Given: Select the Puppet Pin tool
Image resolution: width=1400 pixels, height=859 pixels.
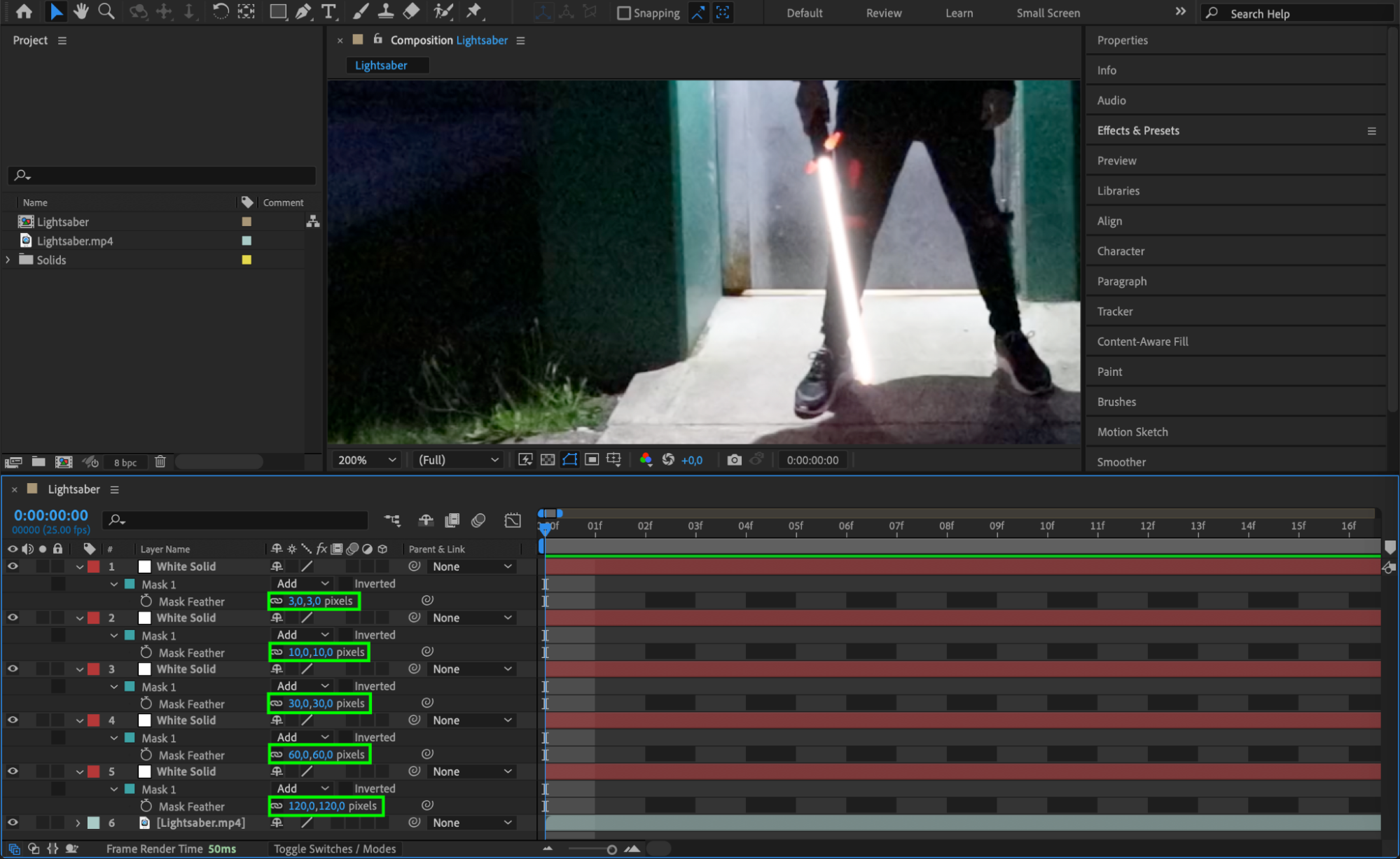Looking at the screenshot, I should pyautogui.click(x=474, y=11).
